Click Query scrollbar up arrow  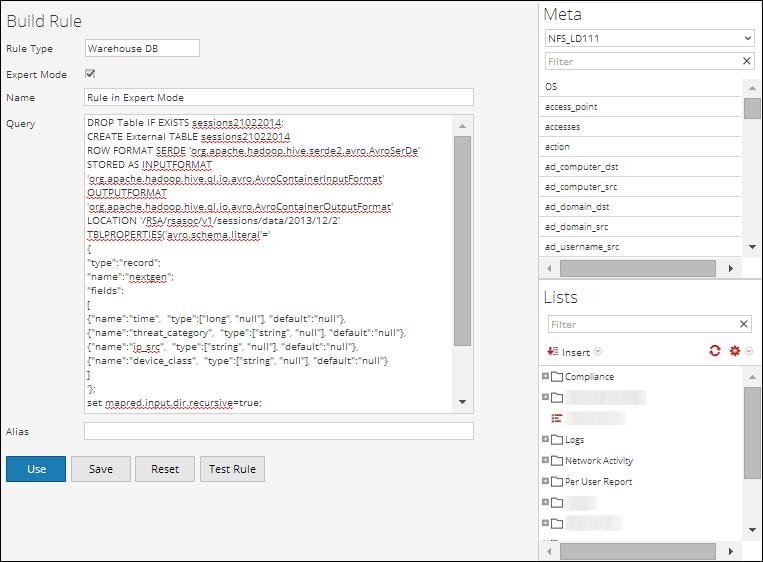tap(462, 126)
